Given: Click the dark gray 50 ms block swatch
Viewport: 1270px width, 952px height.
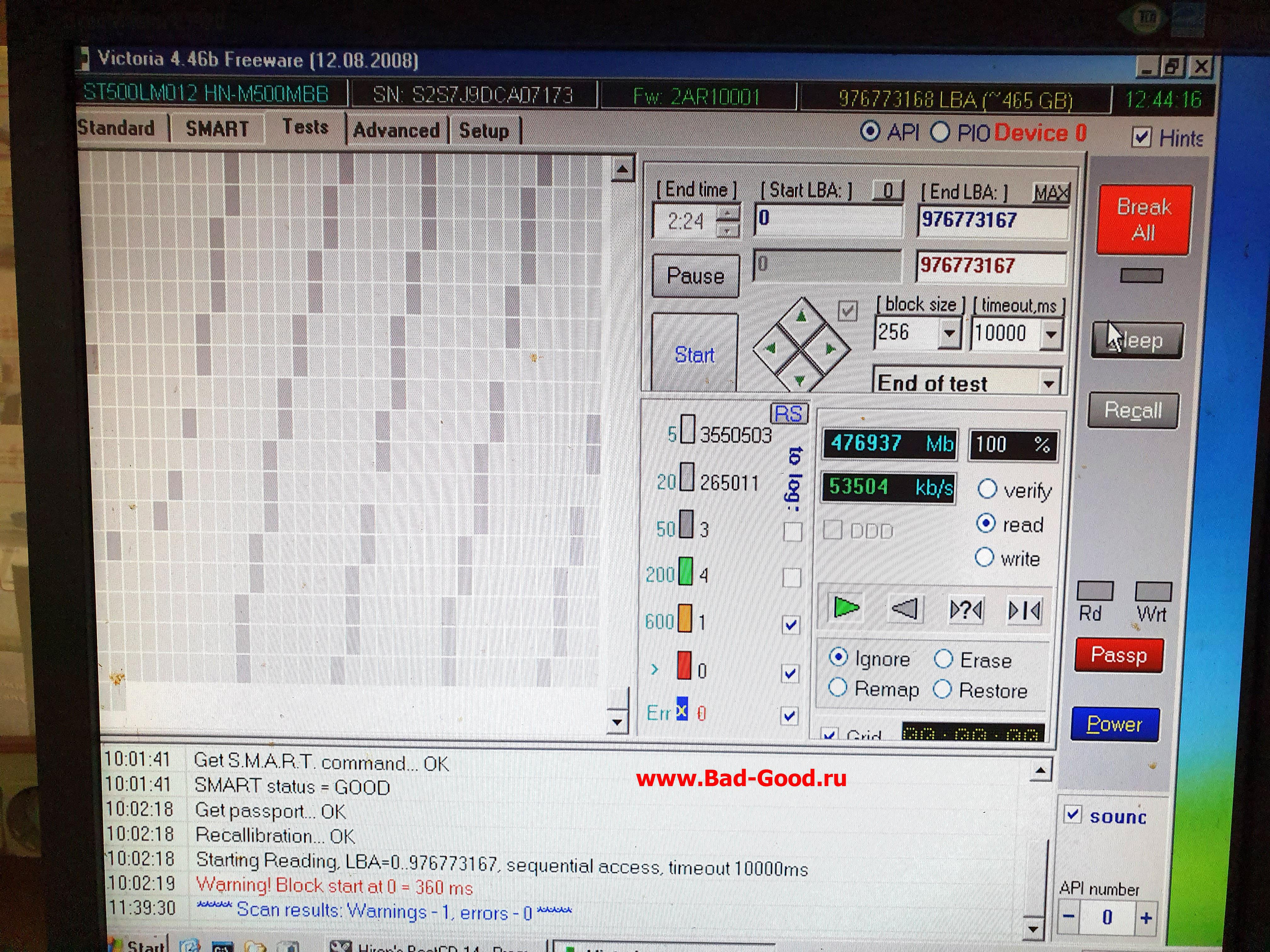Looking at the screenshot, I should pyautogui.click(x=686, y=524).
